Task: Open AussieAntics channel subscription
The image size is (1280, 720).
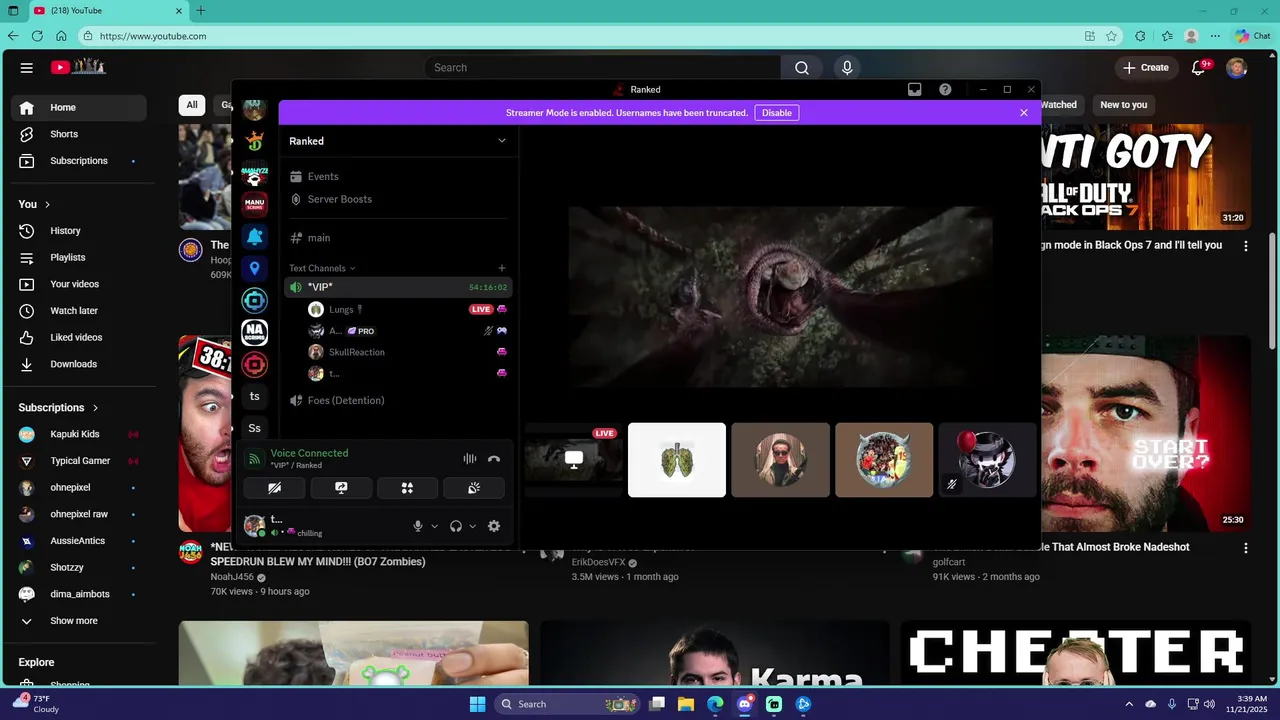Action: click(x=80, y=541)
